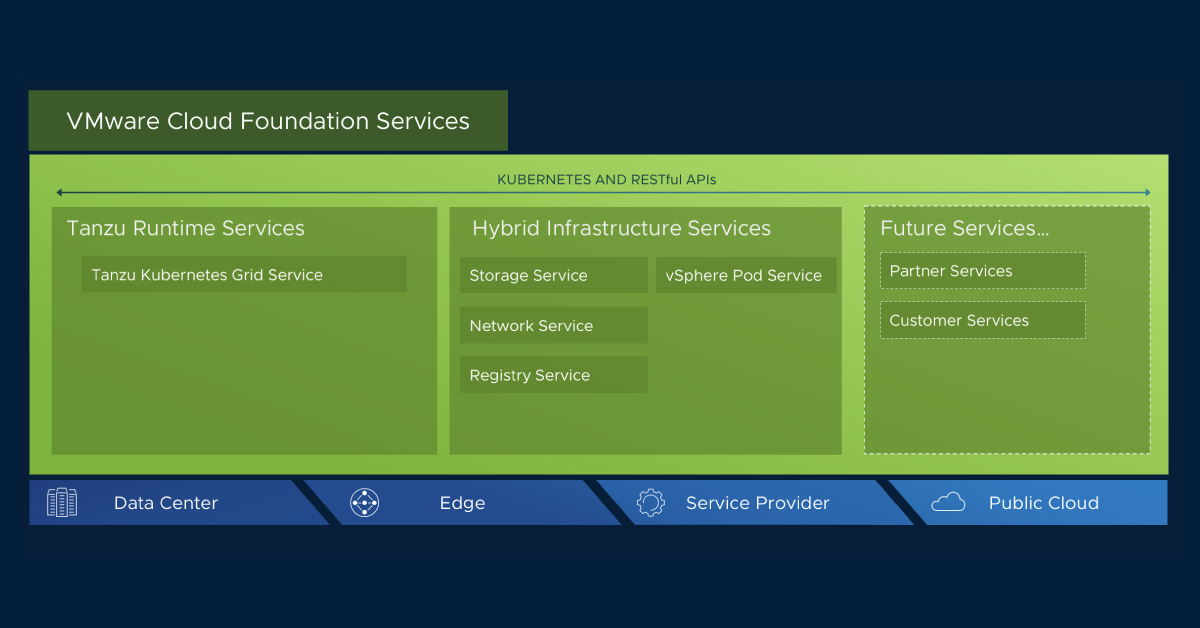Click the Data Center building icon
1200x628 pixels.
[62, 503]
